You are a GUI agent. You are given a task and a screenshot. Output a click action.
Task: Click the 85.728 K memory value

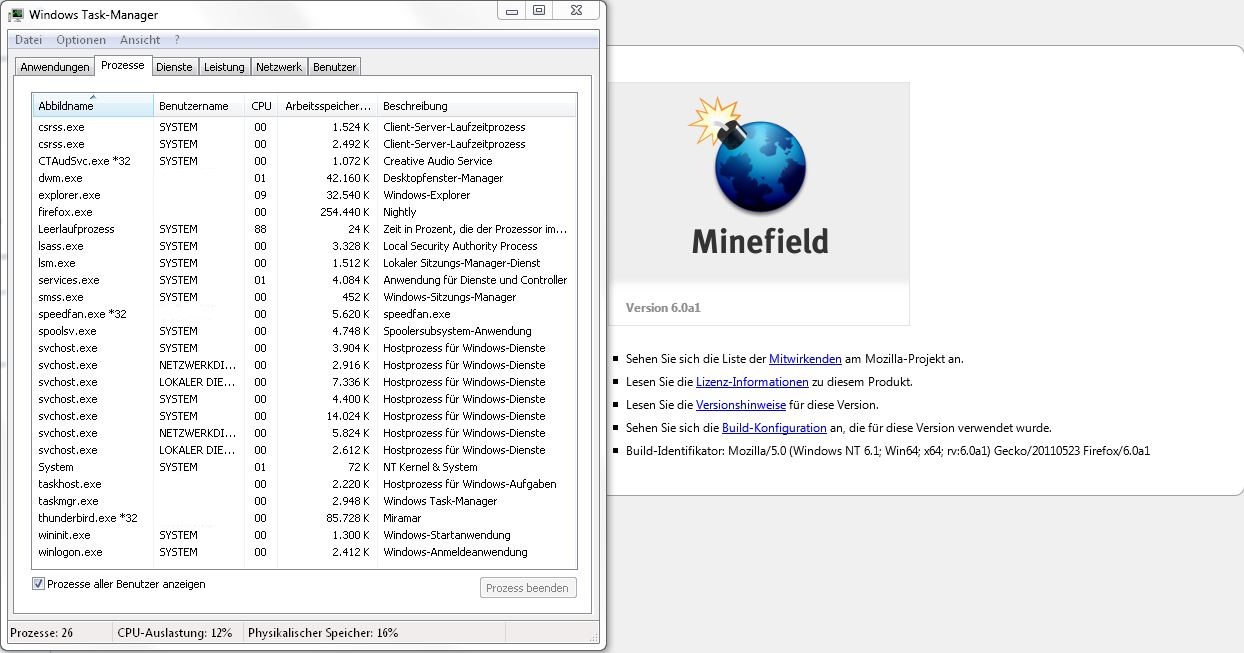coord(348,518)
